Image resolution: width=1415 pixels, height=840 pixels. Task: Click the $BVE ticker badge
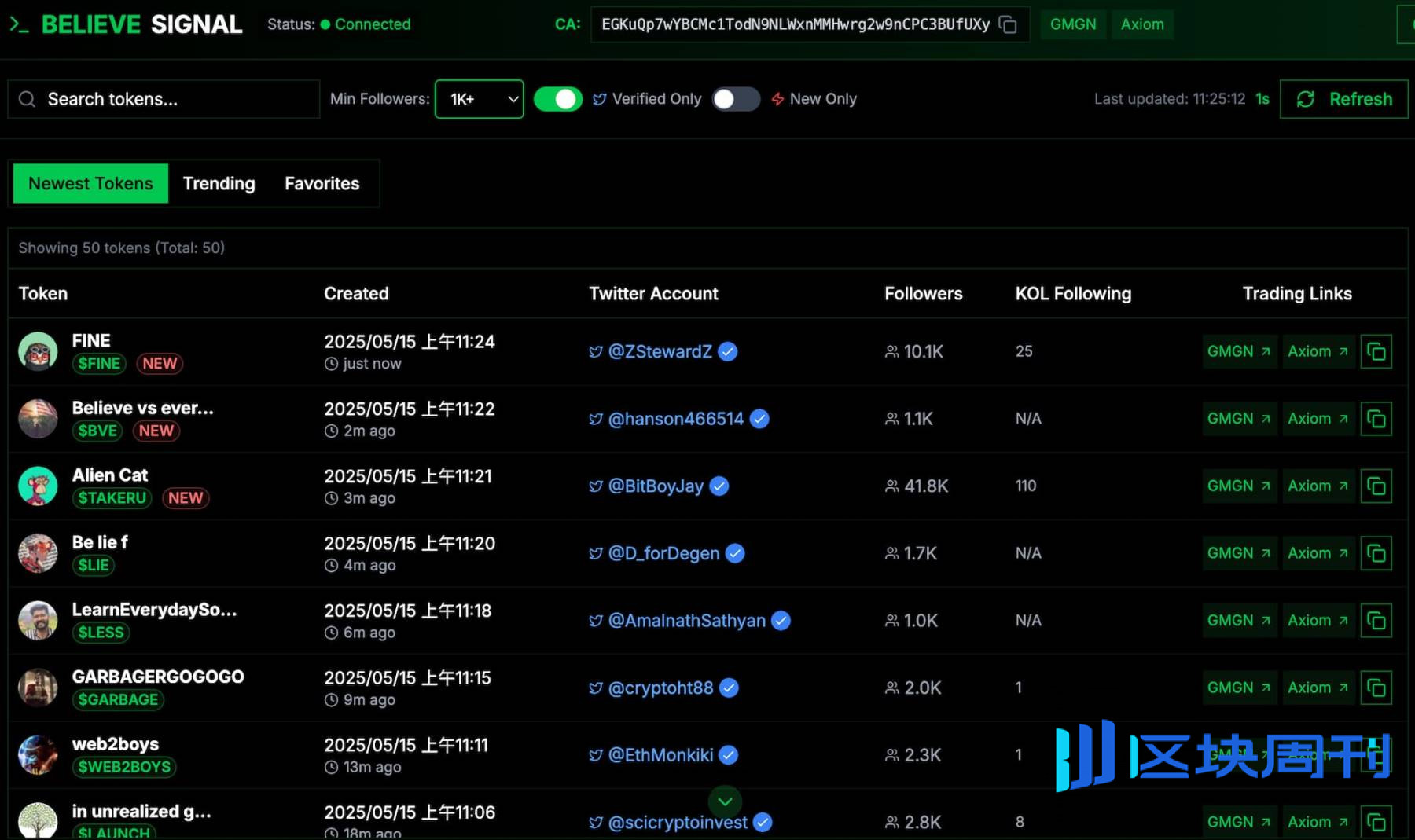[x=97, y=431]
